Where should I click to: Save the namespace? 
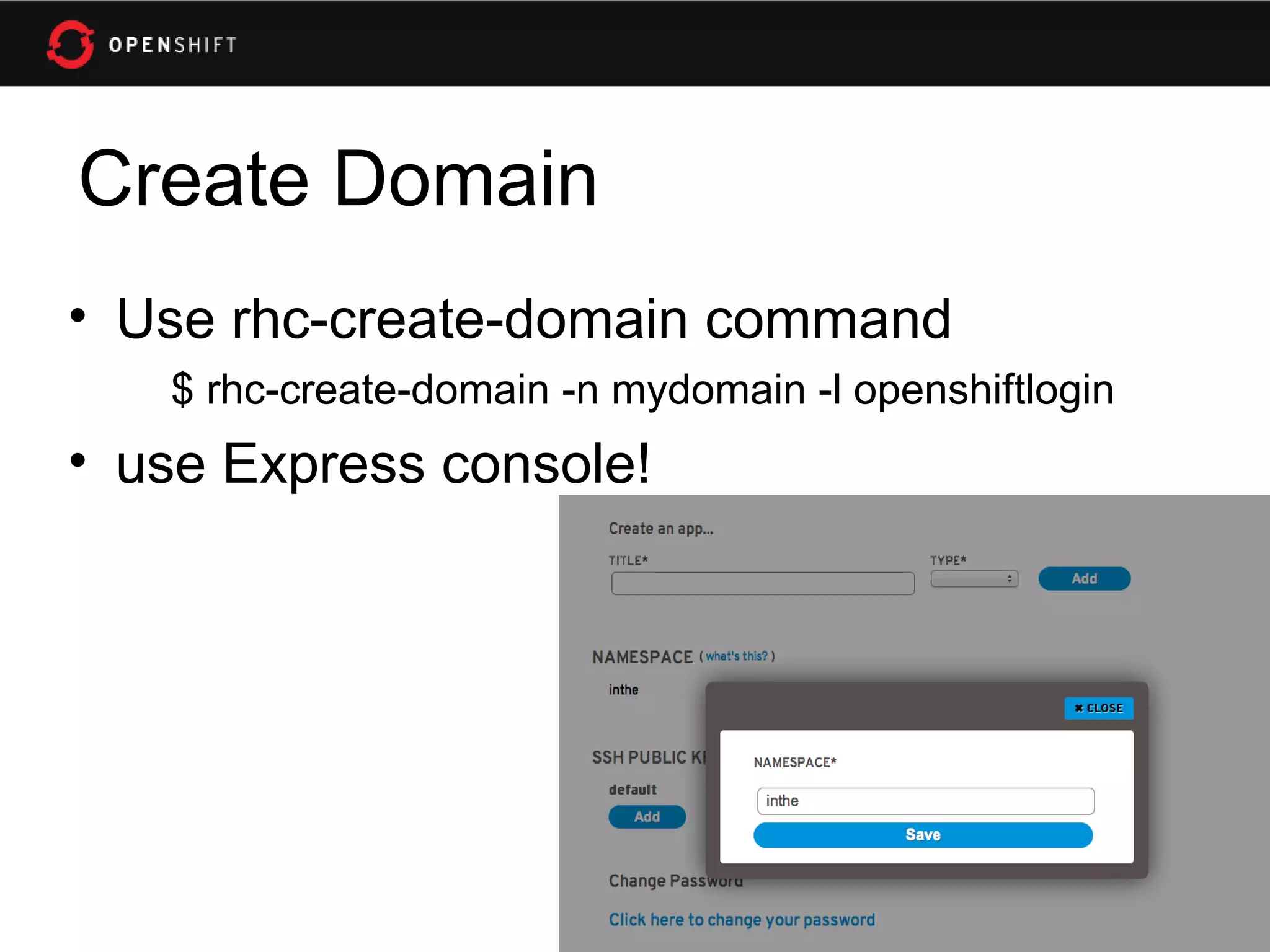click(x=923, y=835)
